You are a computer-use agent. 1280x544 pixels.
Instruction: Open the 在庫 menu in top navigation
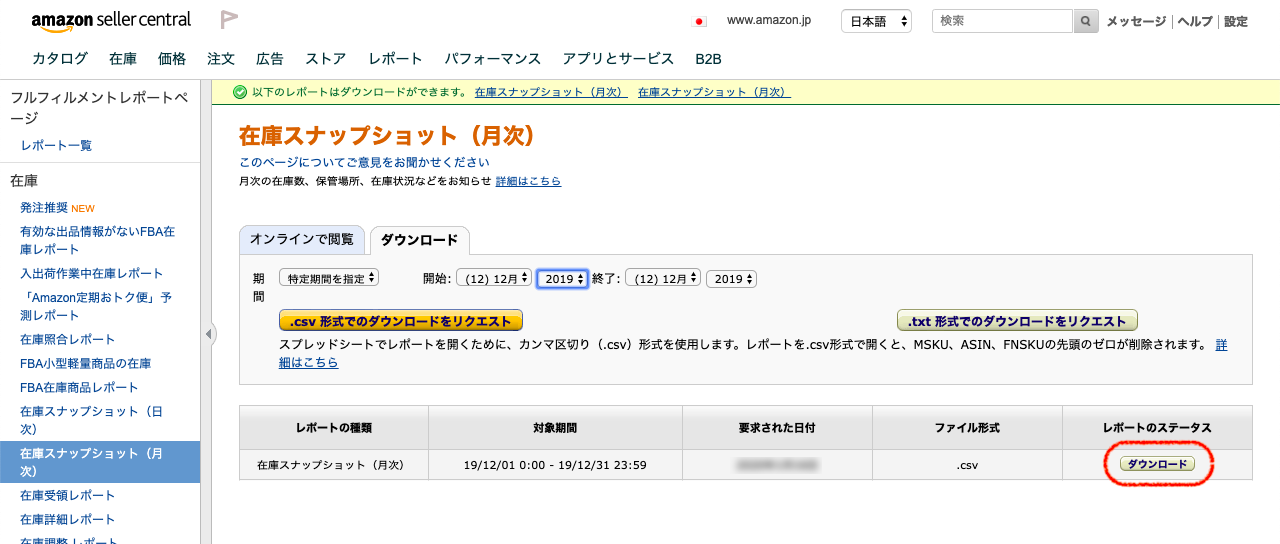pyautogui.click(x=123, y=59)
